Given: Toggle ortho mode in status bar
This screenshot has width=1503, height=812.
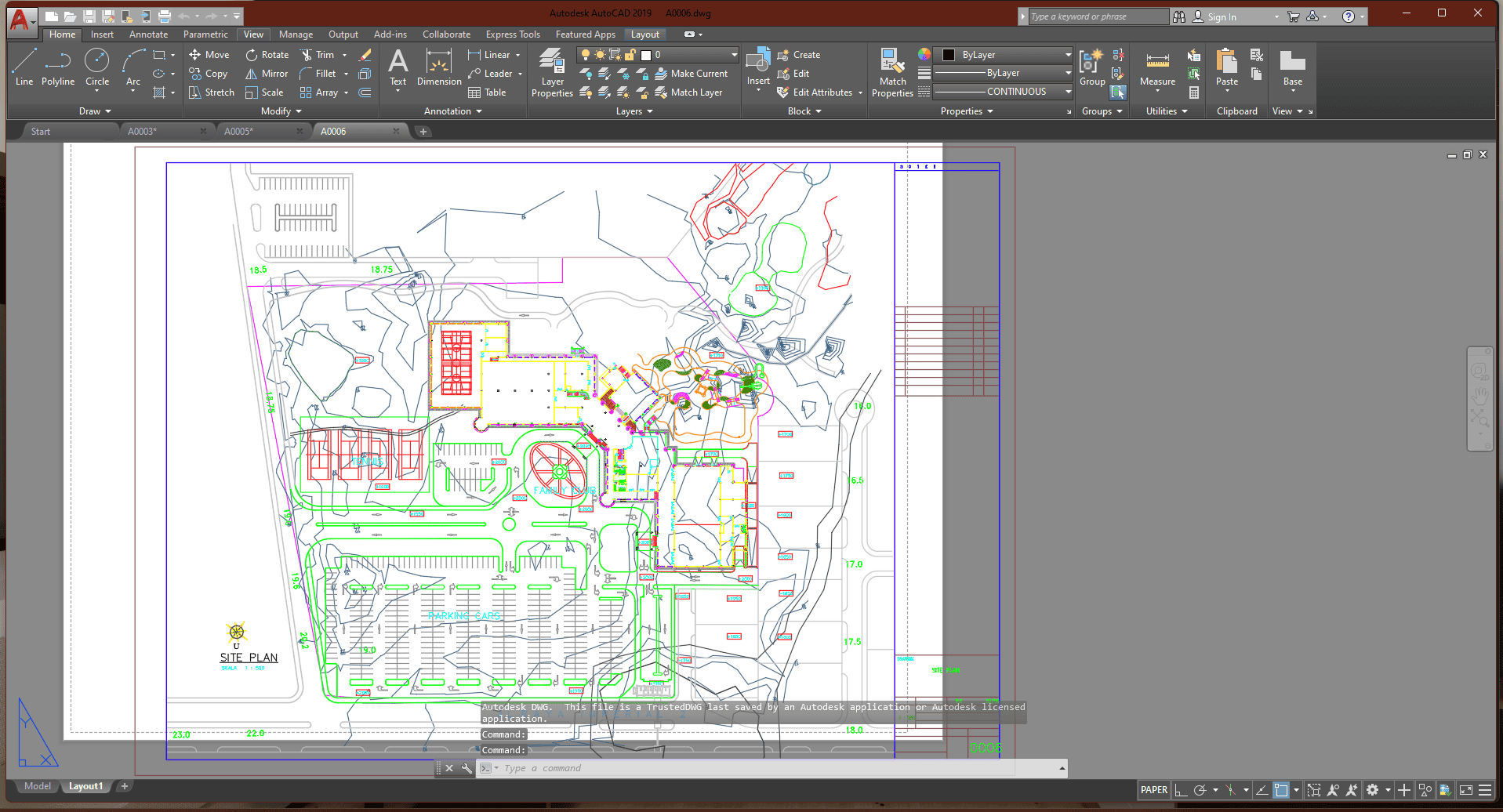Looking at the screenshot, I should click(x=1181, y=790).
